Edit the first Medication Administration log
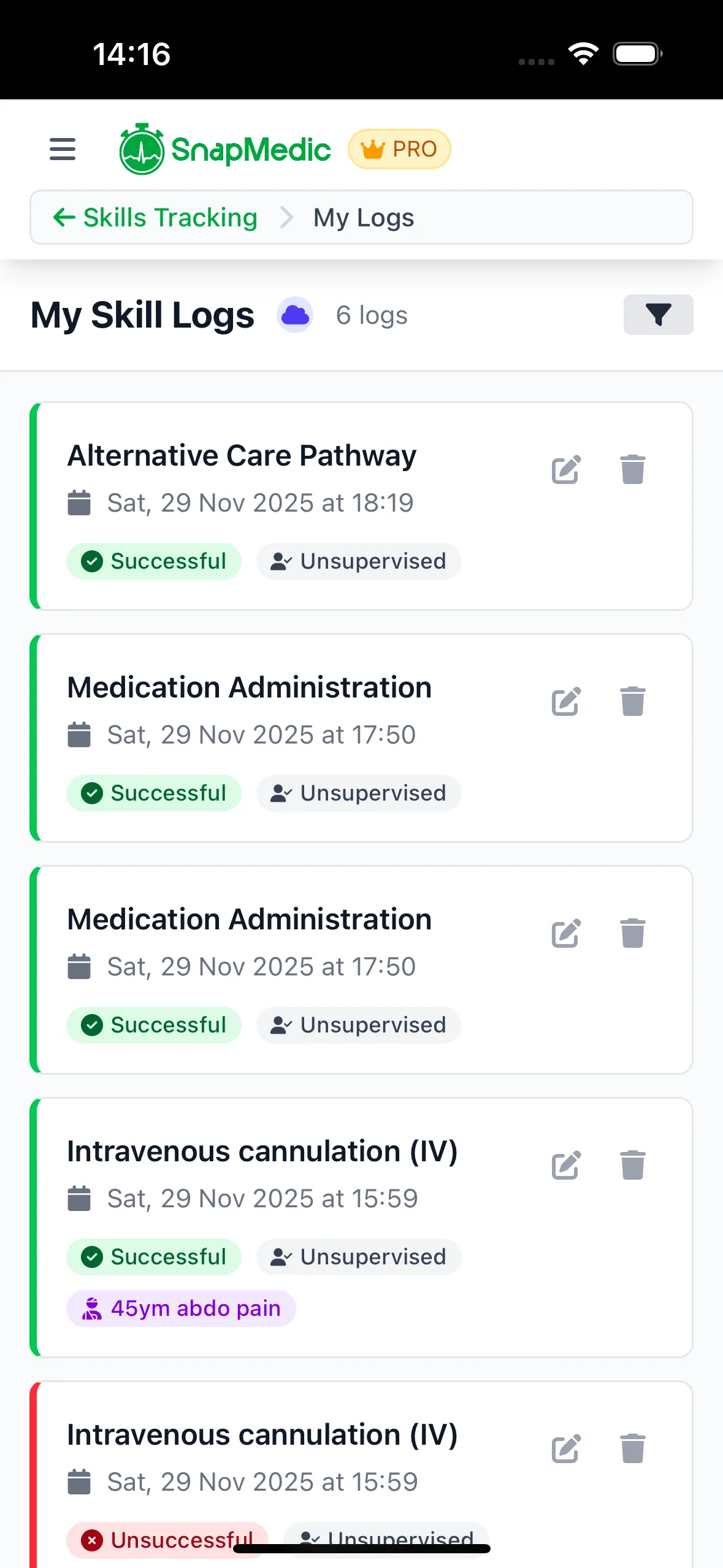723x1568 pixels. click(x=565, y=702)
